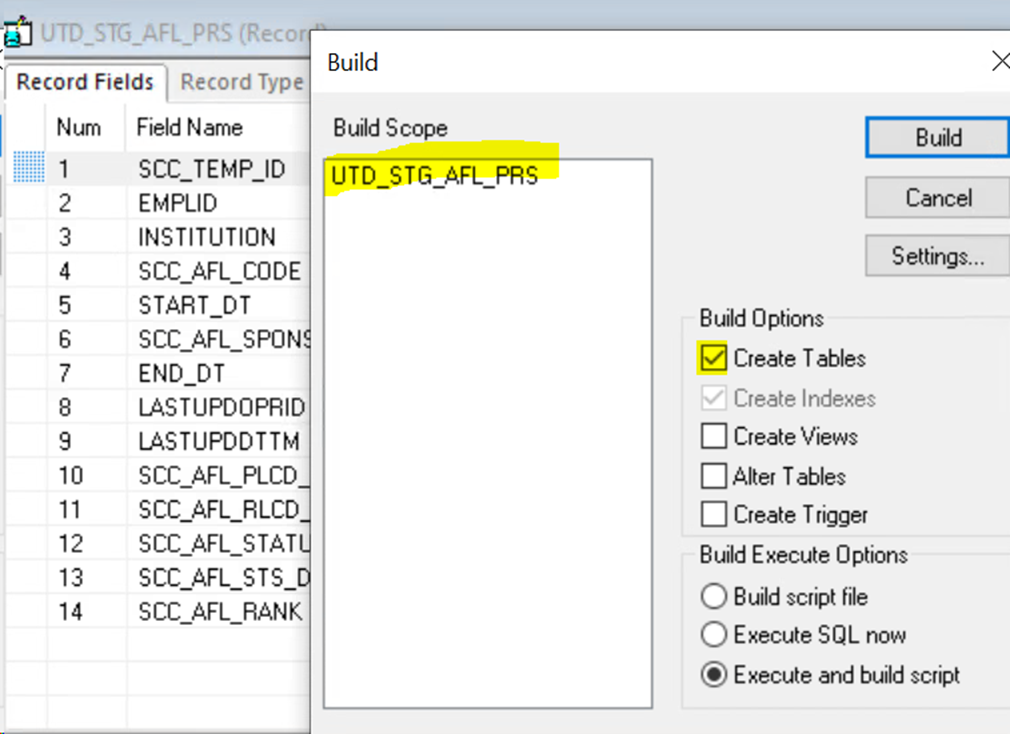Click the row selector beside SCC_TEMP_ID

29,169
